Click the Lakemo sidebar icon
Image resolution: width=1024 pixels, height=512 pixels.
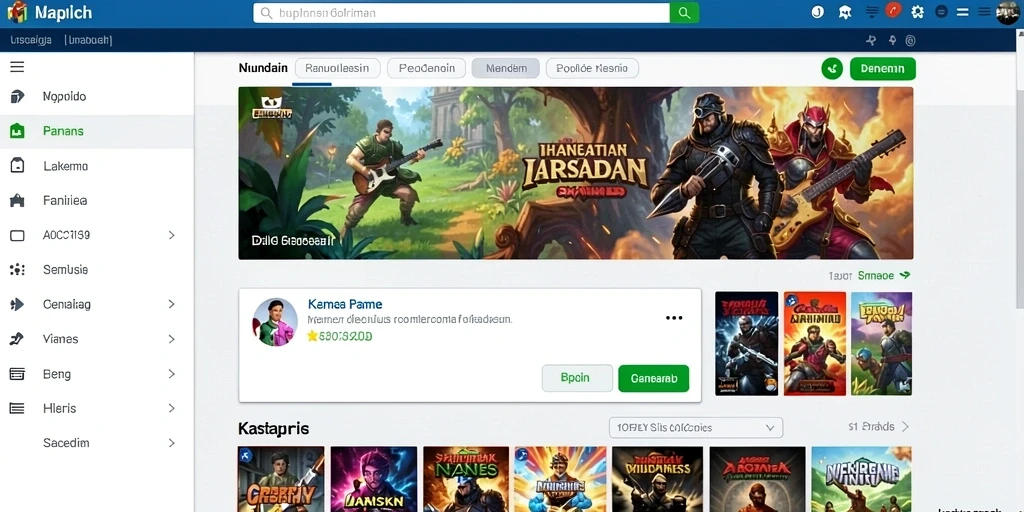coord(17,166)
